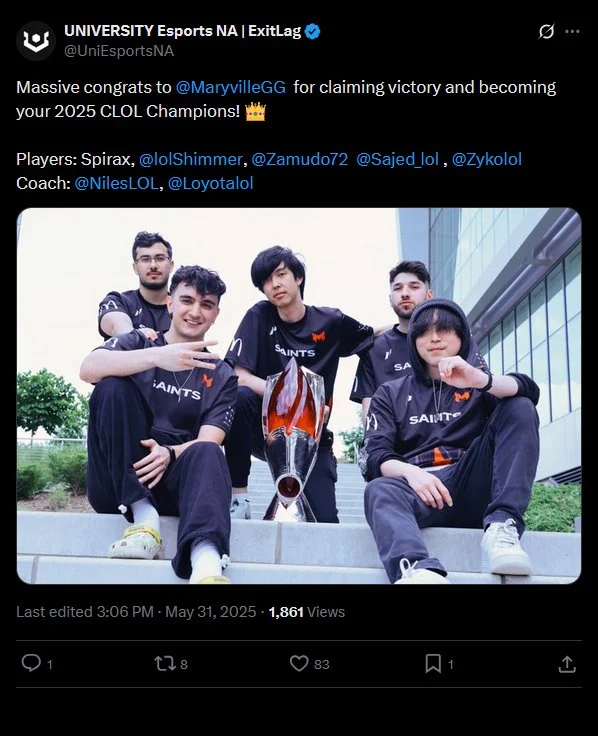This screenshot has width=598, height=736.
Task: Open @lolShimmer's profile link
Action: pyautogui.click(x=191, y=159)
